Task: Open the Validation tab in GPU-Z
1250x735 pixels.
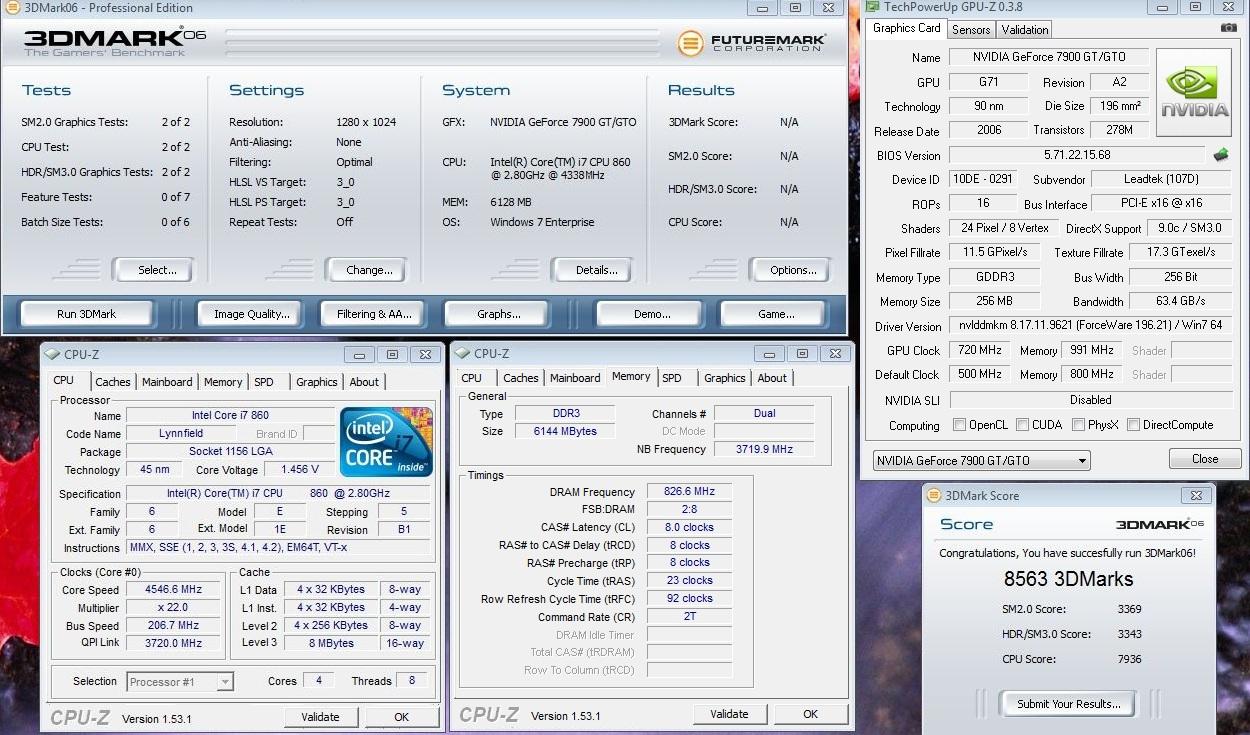Action: tap(1025, 30)
